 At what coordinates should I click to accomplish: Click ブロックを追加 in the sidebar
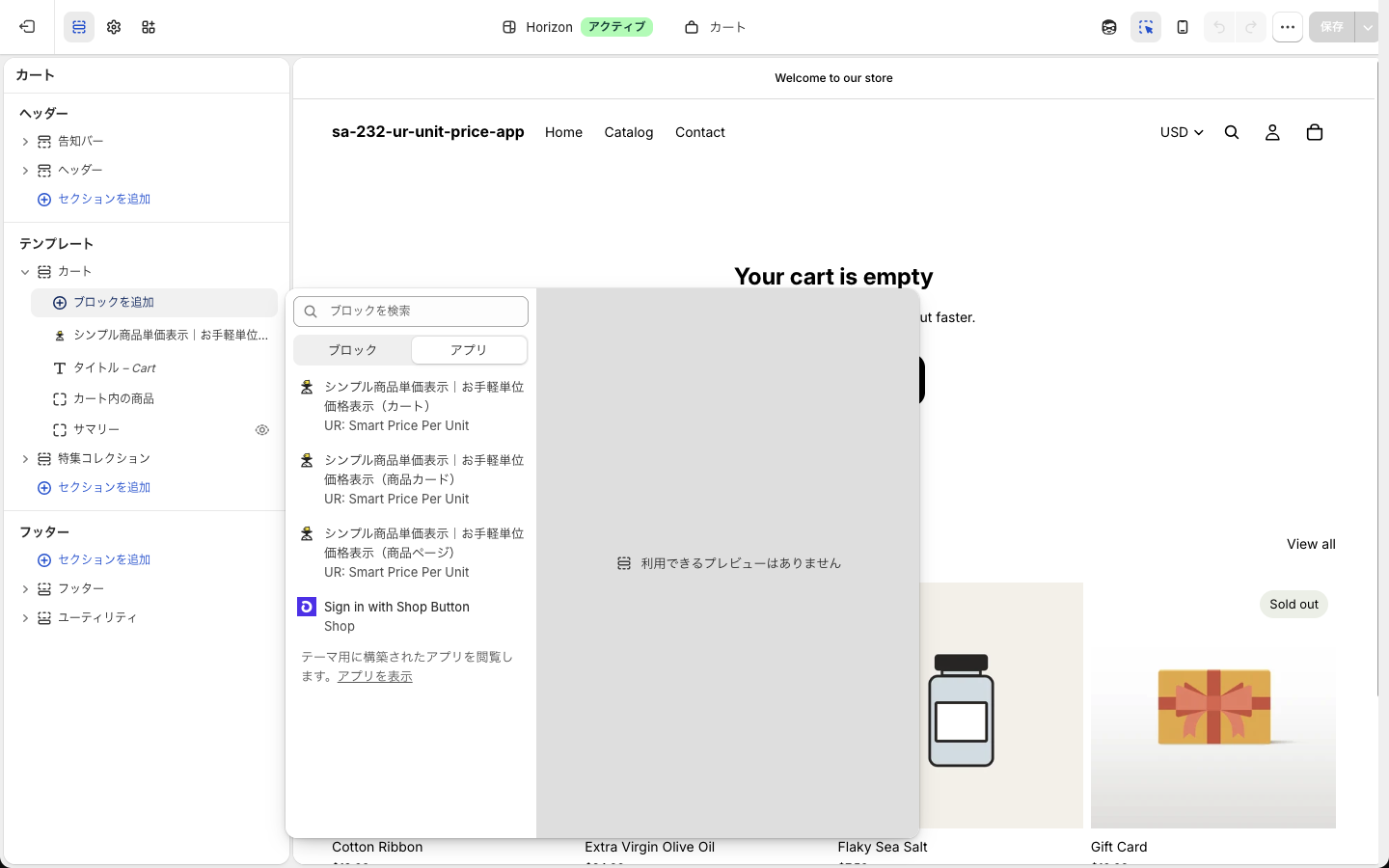(x=154, y=303)
